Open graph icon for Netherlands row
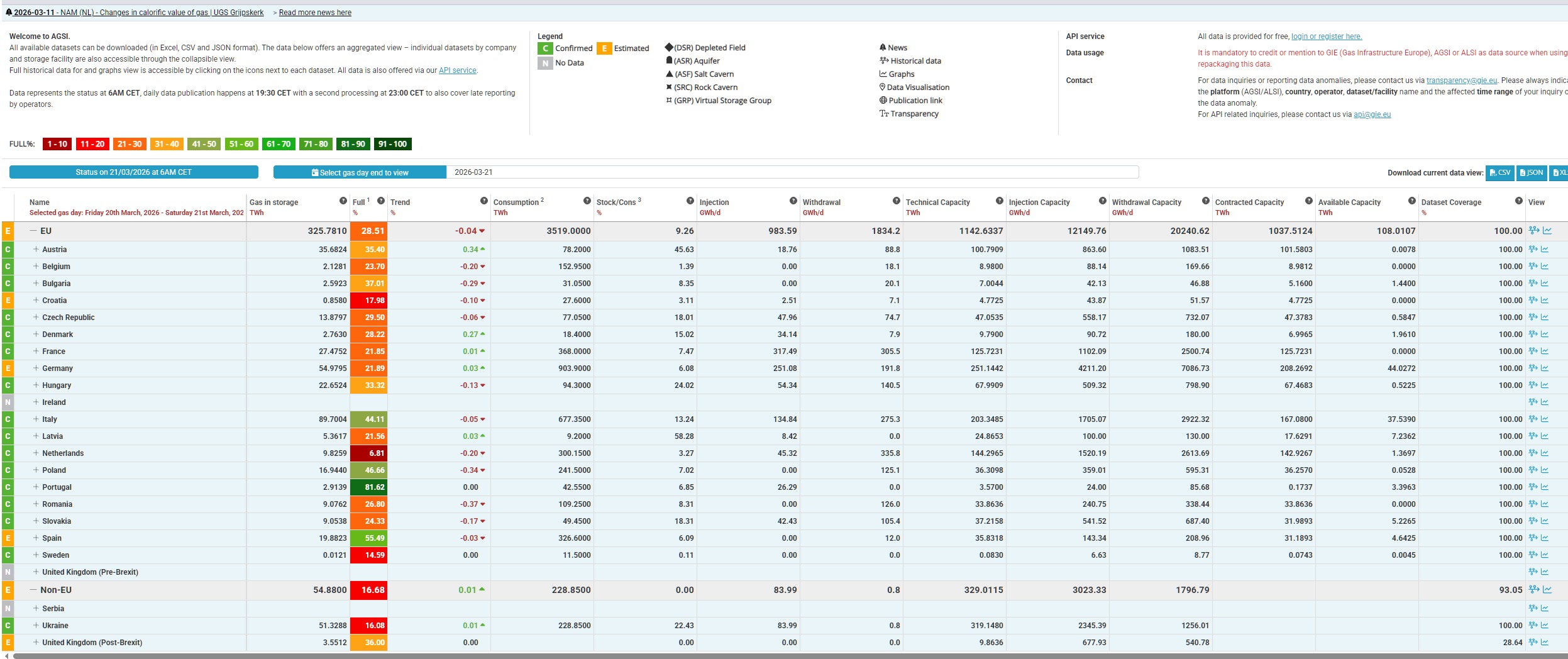Viewport: 1568px width, 659px height. click(x=1545, y=453)
